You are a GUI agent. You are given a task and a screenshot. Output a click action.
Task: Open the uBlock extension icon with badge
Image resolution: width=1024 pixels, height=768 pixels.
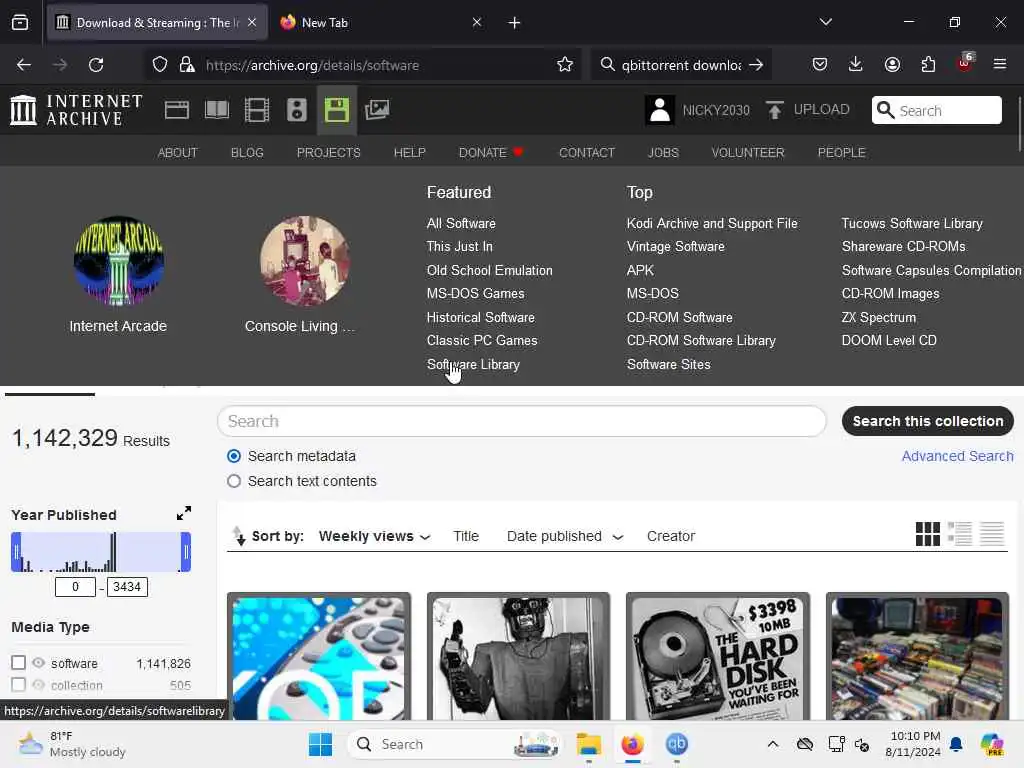(965, 63)
